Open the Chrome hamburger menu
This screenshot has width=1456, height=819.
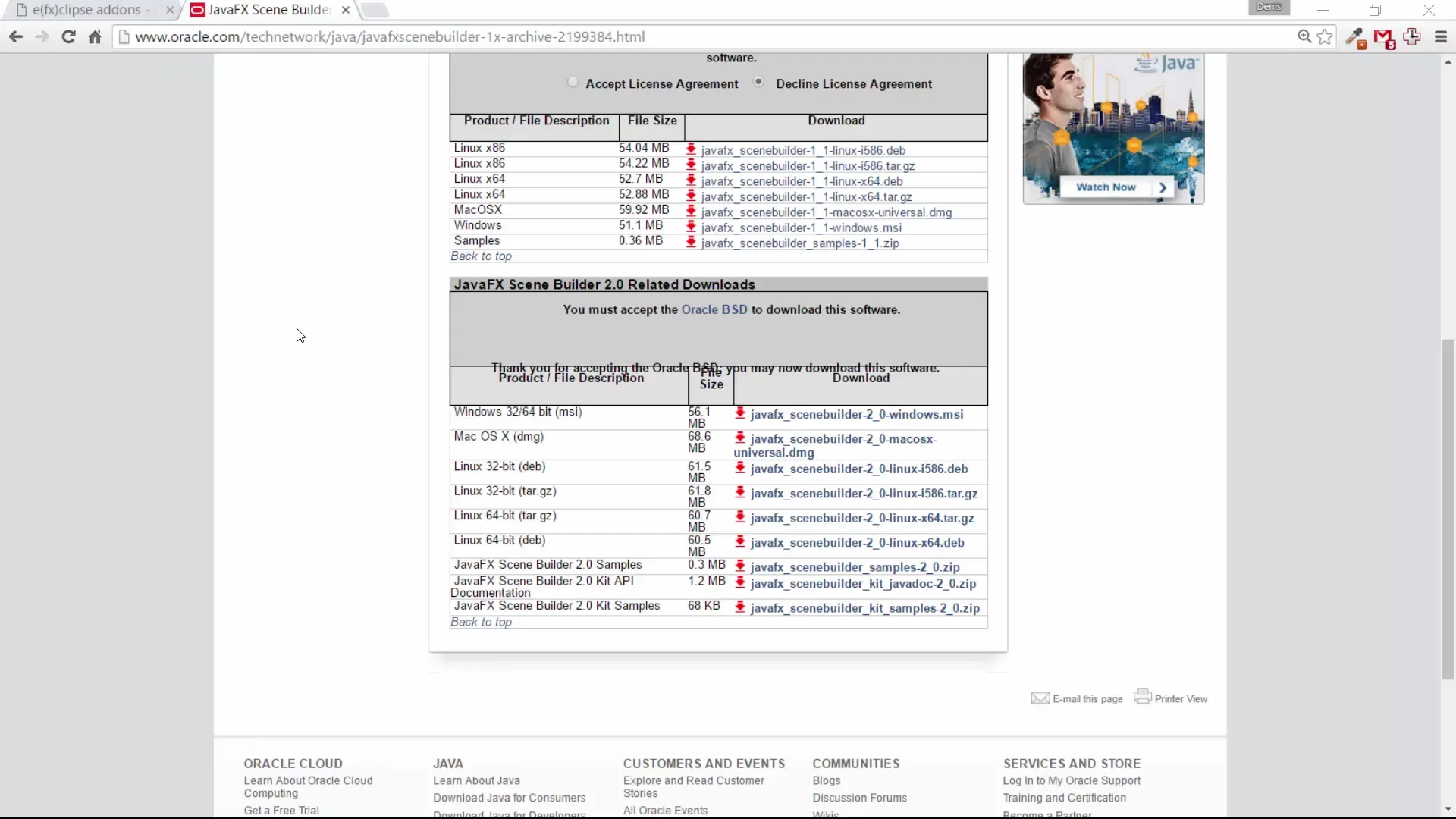tap(1441, 36)
